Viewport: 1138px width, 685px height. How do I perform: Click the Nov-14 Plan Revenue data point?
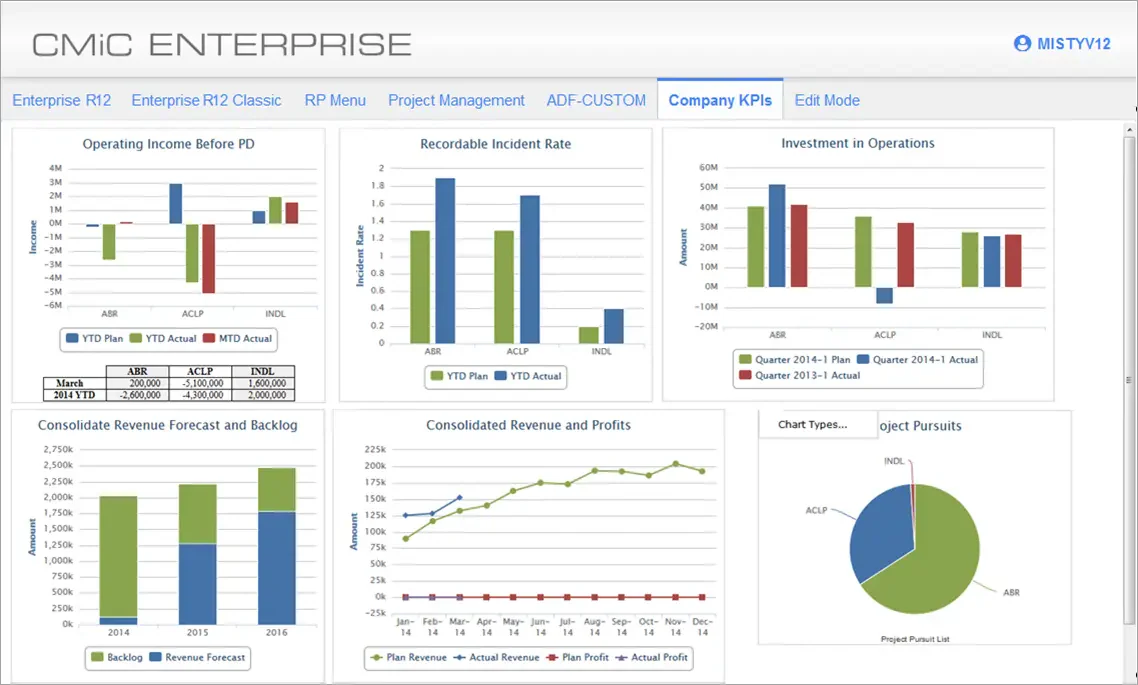pyautogui.click(x=676, y=464)
